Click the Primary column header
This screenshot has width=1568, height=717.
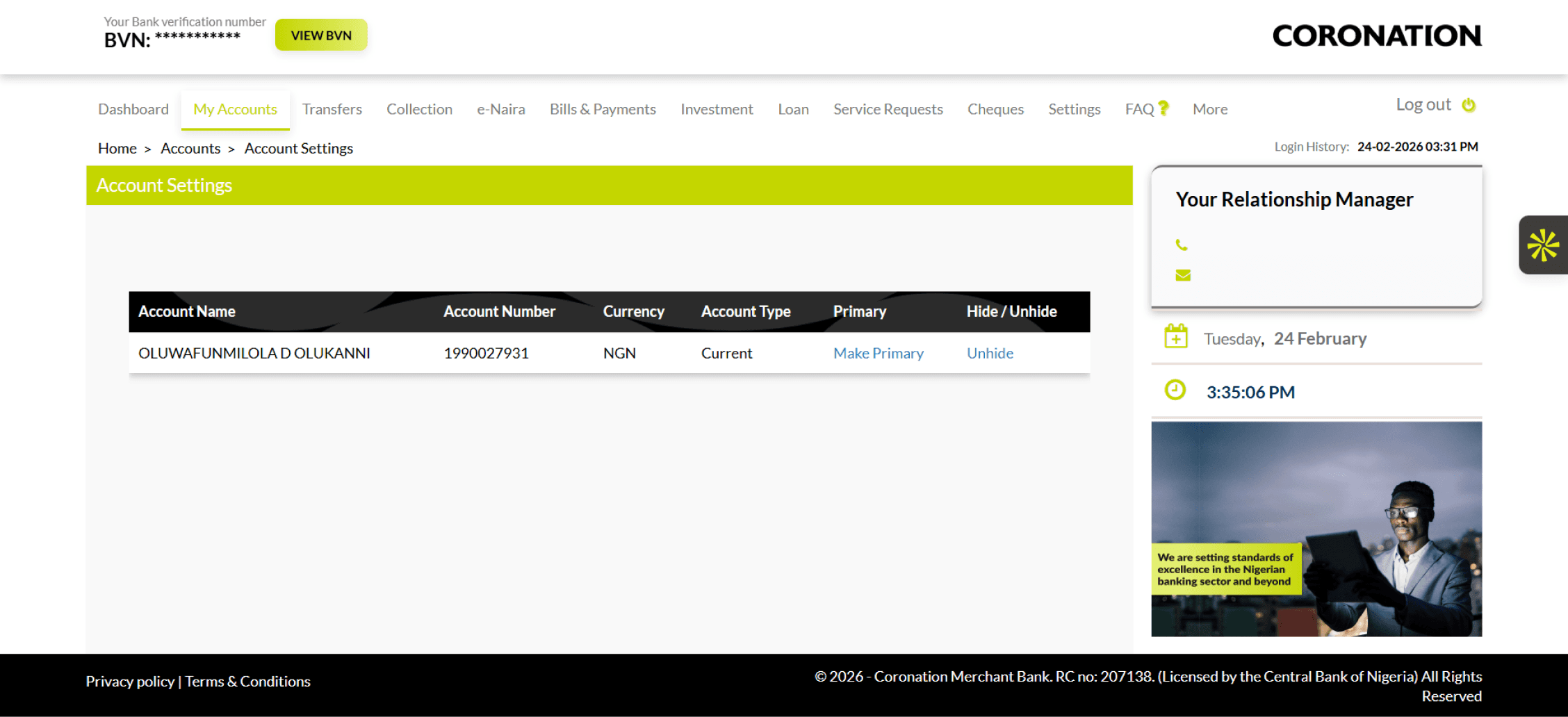(860, 311)
